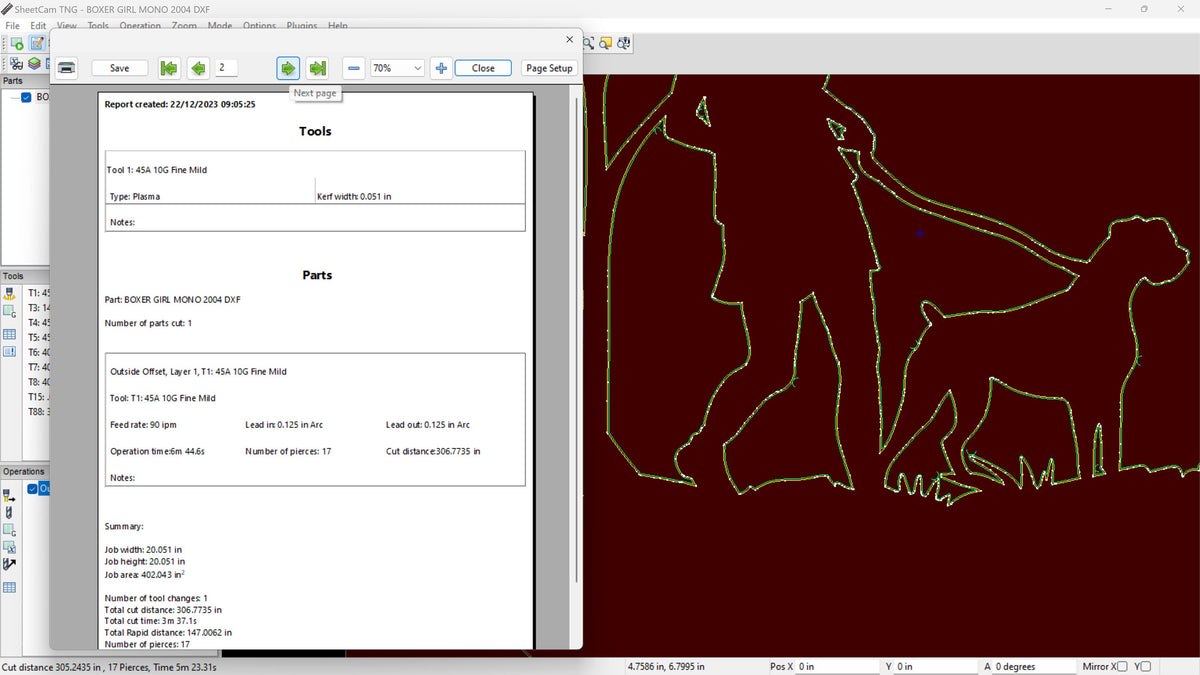The image size is (1200, 675).
Task: Click the rightmost view tool icon in toolbar
Action: [624, 43]
